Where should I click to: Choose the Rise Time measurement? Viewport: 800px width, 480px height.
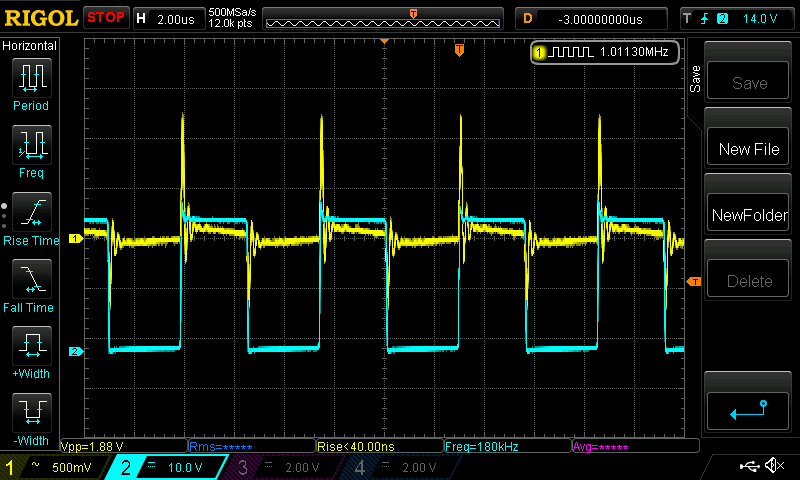[30, 217]
